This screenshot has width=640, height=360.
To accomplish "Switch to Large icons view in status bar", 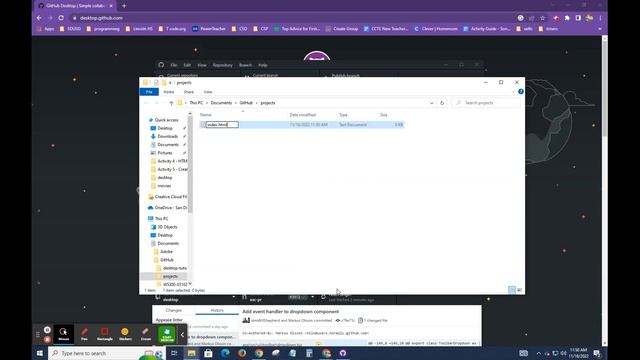I will pyautogui.click(x=520, y=290).
